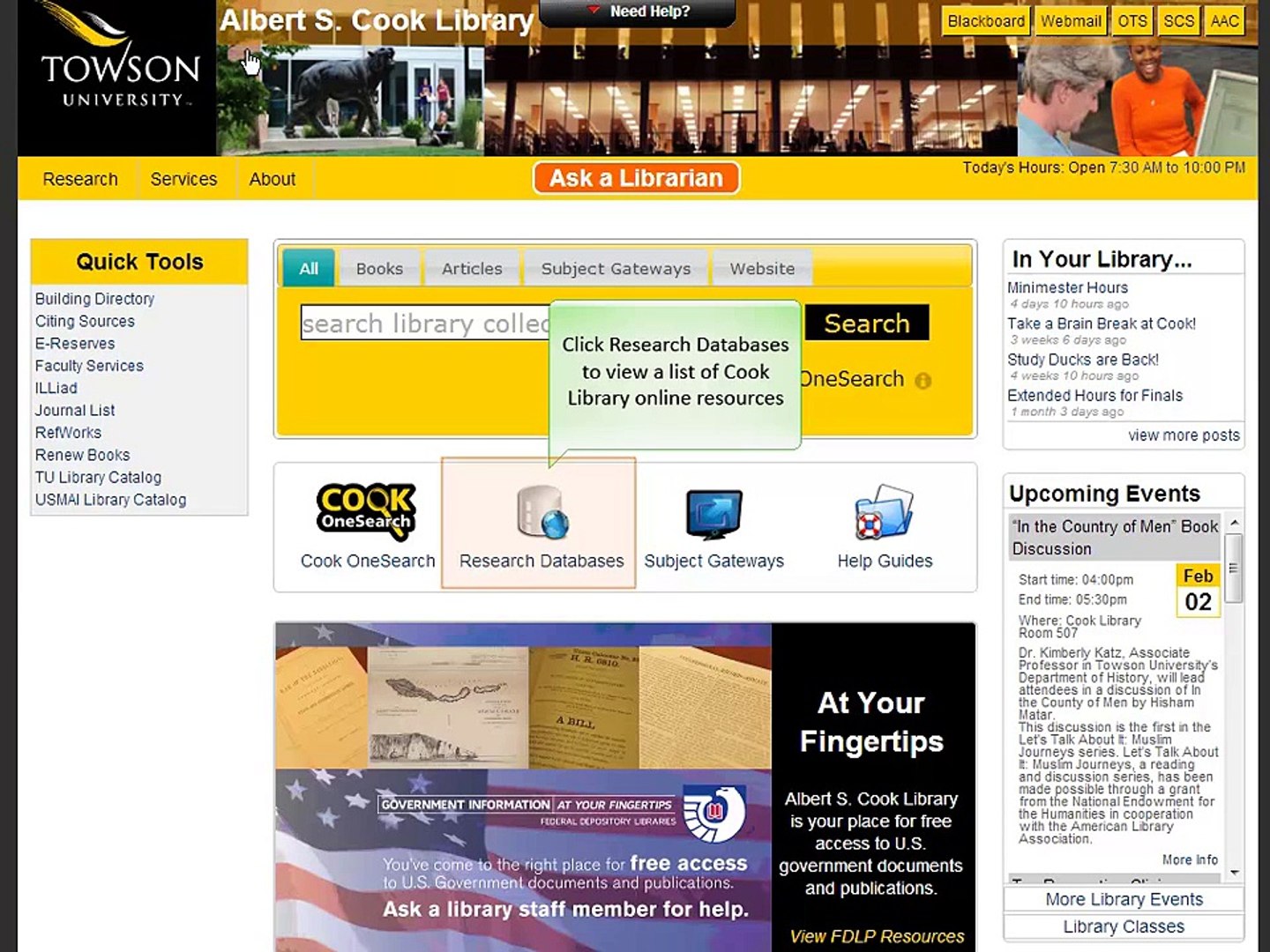Click the Government Information banner image

pyautogui.click(x=523, y=787)
